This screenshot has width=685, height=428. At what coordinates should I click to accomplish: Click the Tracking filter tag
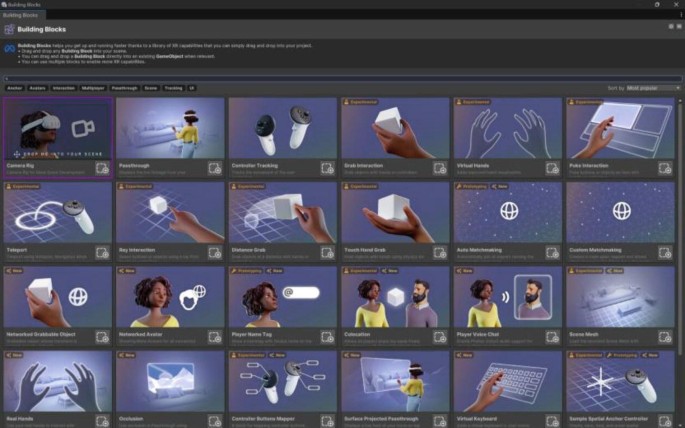pyautogui.click(x=172, y=88)
